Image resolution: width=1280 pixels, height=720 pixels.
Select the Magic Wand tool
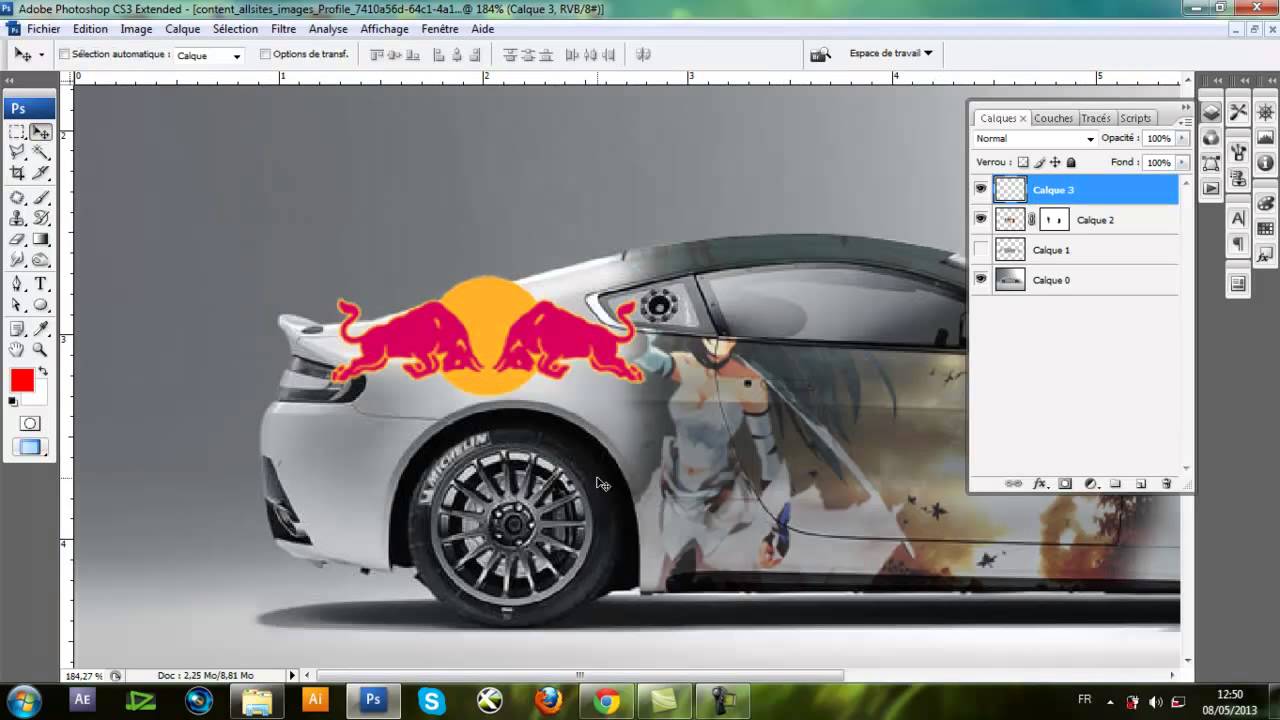click(41, 152)
